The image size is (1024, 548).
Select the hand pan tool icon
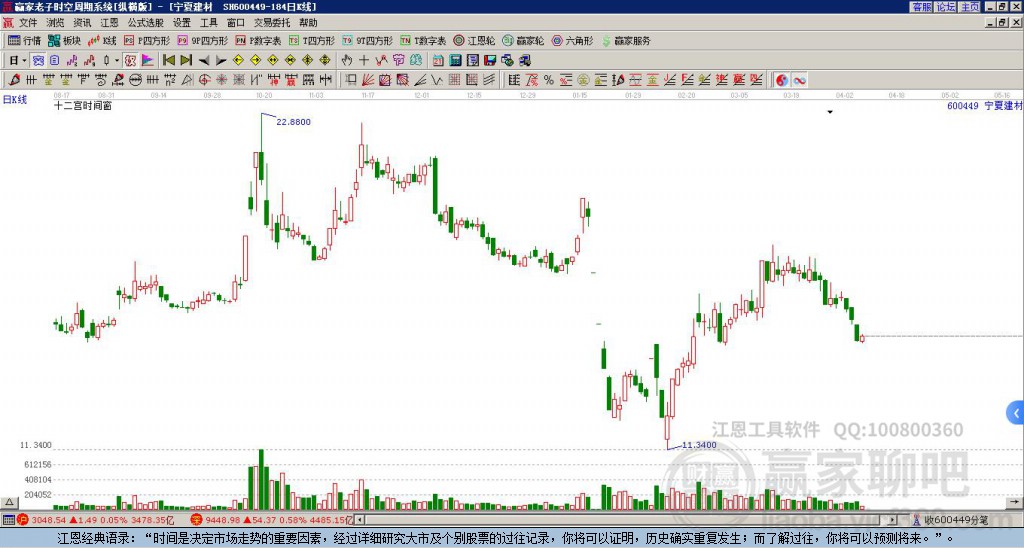[347, 60]
